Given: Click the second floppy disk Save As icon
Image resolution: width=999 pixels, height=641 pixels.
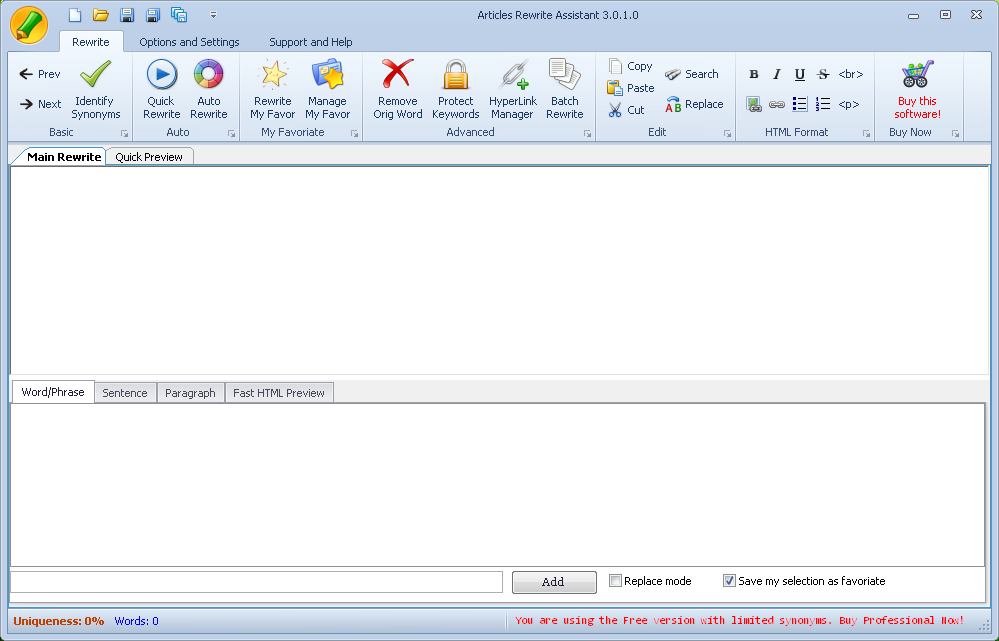Looking at the screenshot, I should (x=153, y=15).
